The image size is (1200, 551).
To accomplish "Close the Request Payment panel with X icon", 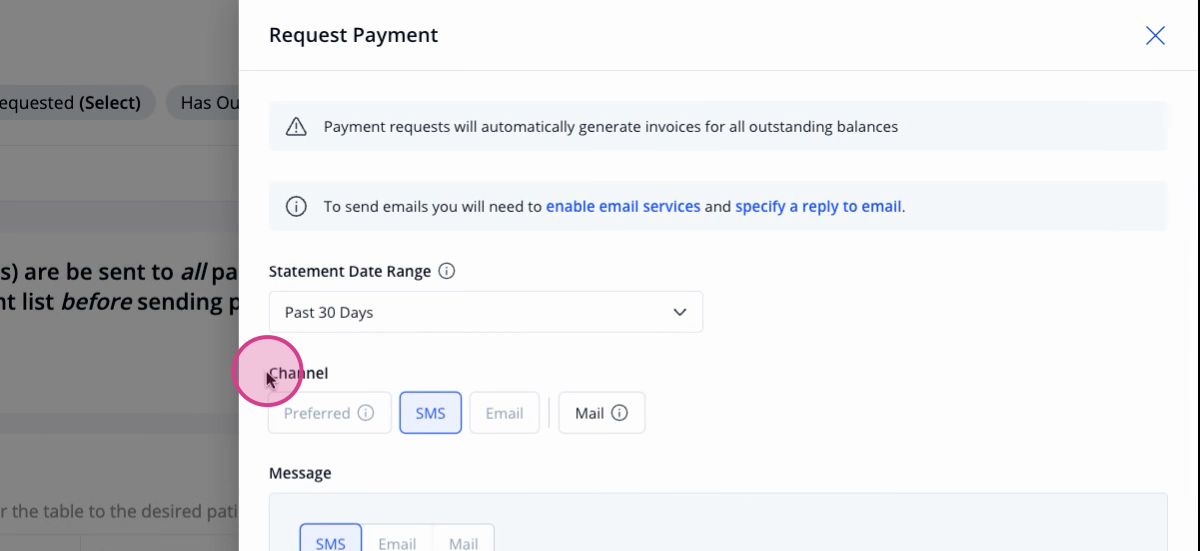I will click(x=1155, y=36).
